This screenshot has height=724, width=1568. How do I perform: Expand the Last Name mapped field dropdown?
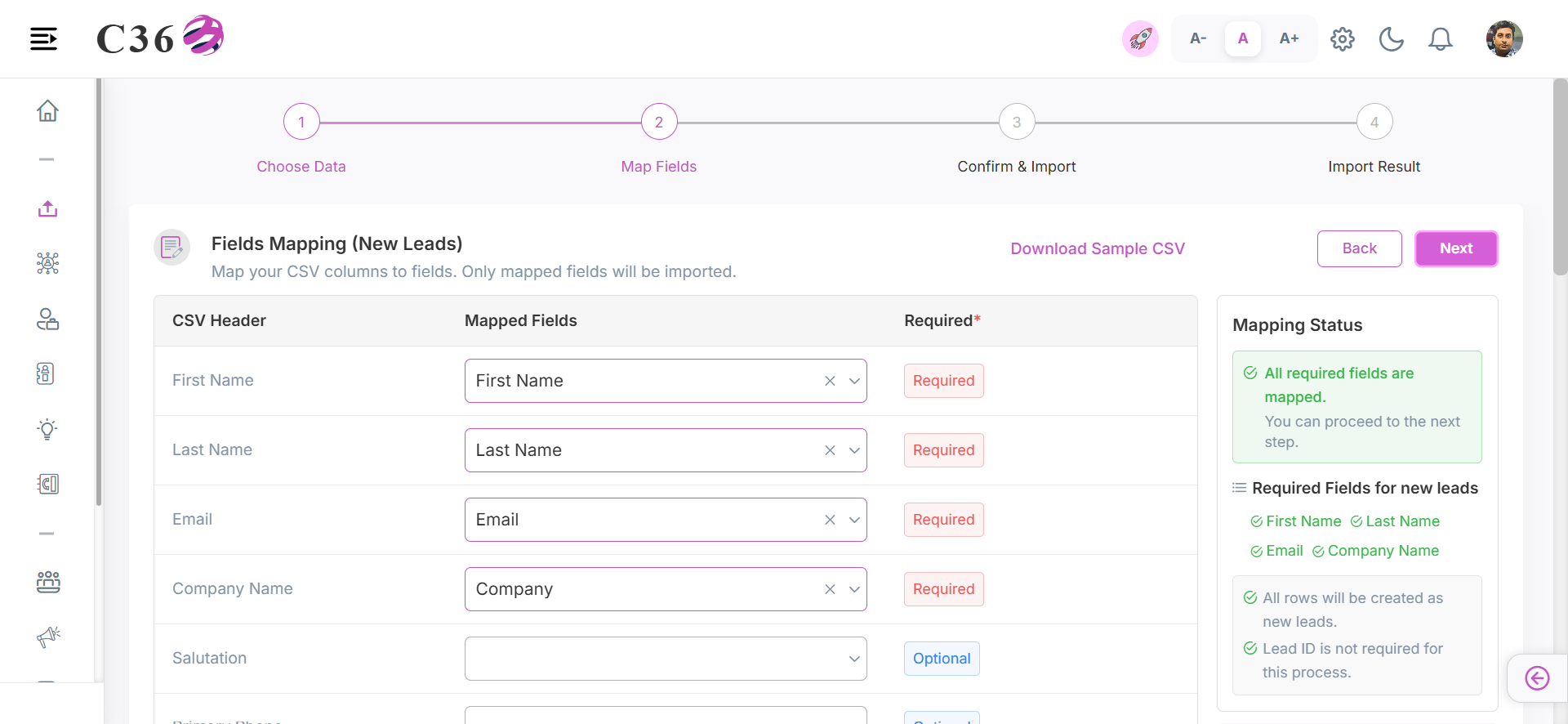[x=854, y=450]
